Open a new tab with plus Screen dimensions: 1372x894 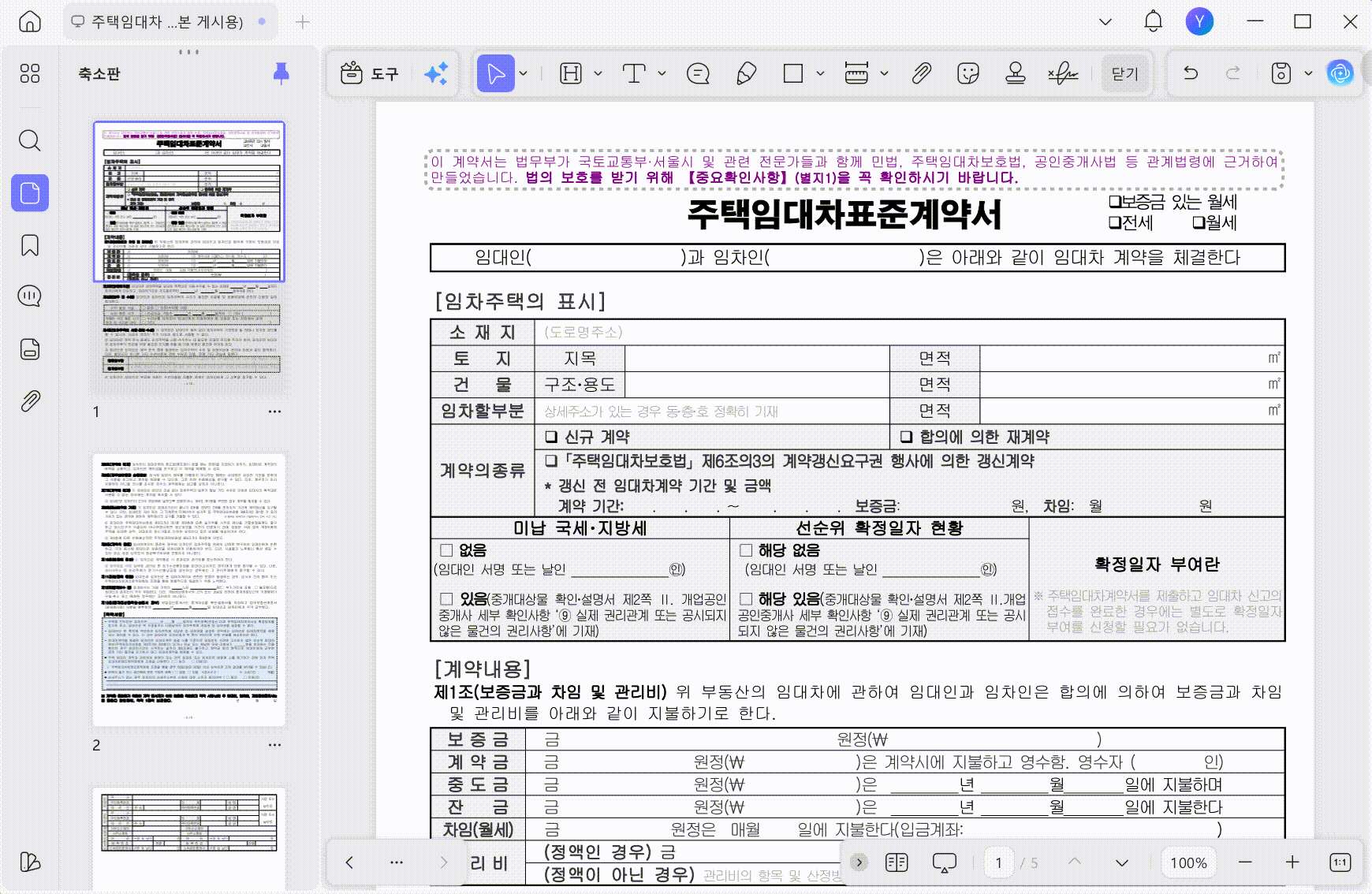[x=302, y=21]
